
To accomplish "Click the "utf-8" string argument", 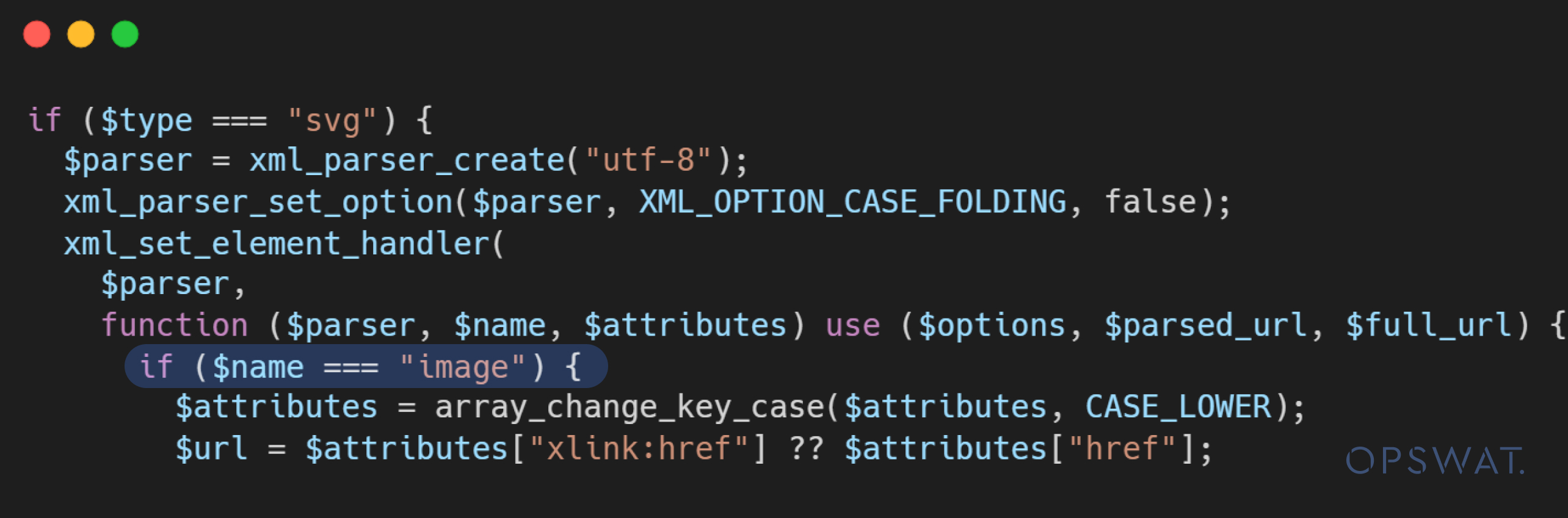I will pos(648,160).
